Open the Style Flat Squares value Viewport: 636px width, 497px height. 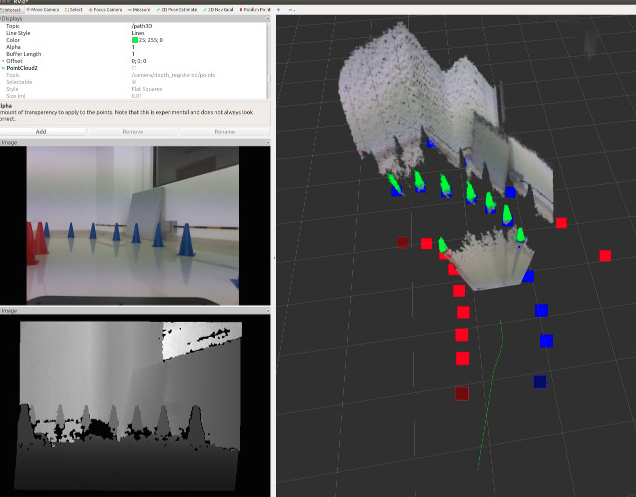(147, 89)
